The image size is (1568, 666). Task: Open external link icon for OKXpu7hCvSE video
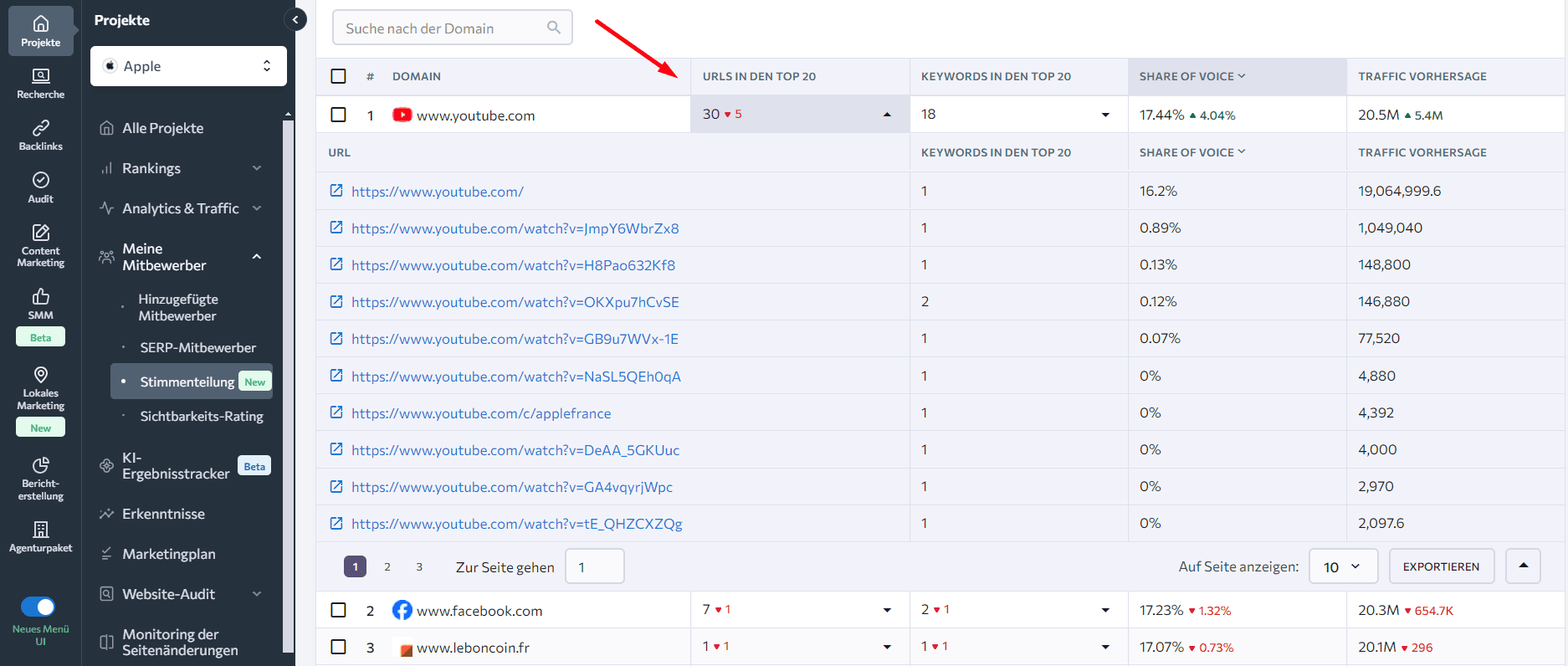[x=336, y=301]
